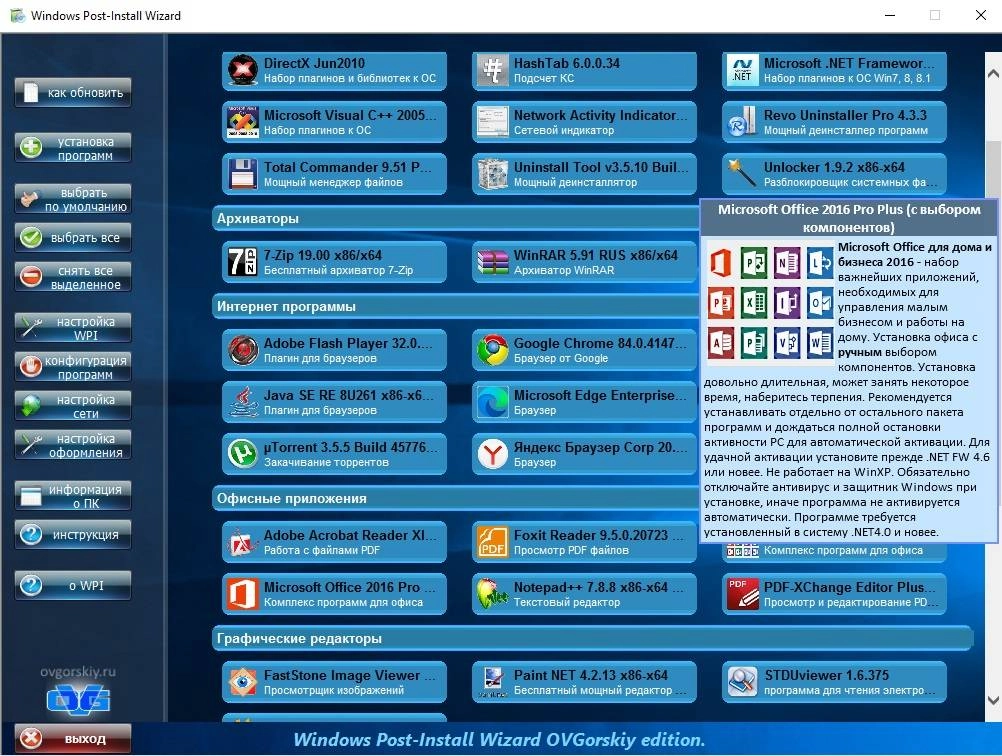Click the 7-Zip archiver icon
The width and height of the screenshot is (1002, 756).
point(242,262)
